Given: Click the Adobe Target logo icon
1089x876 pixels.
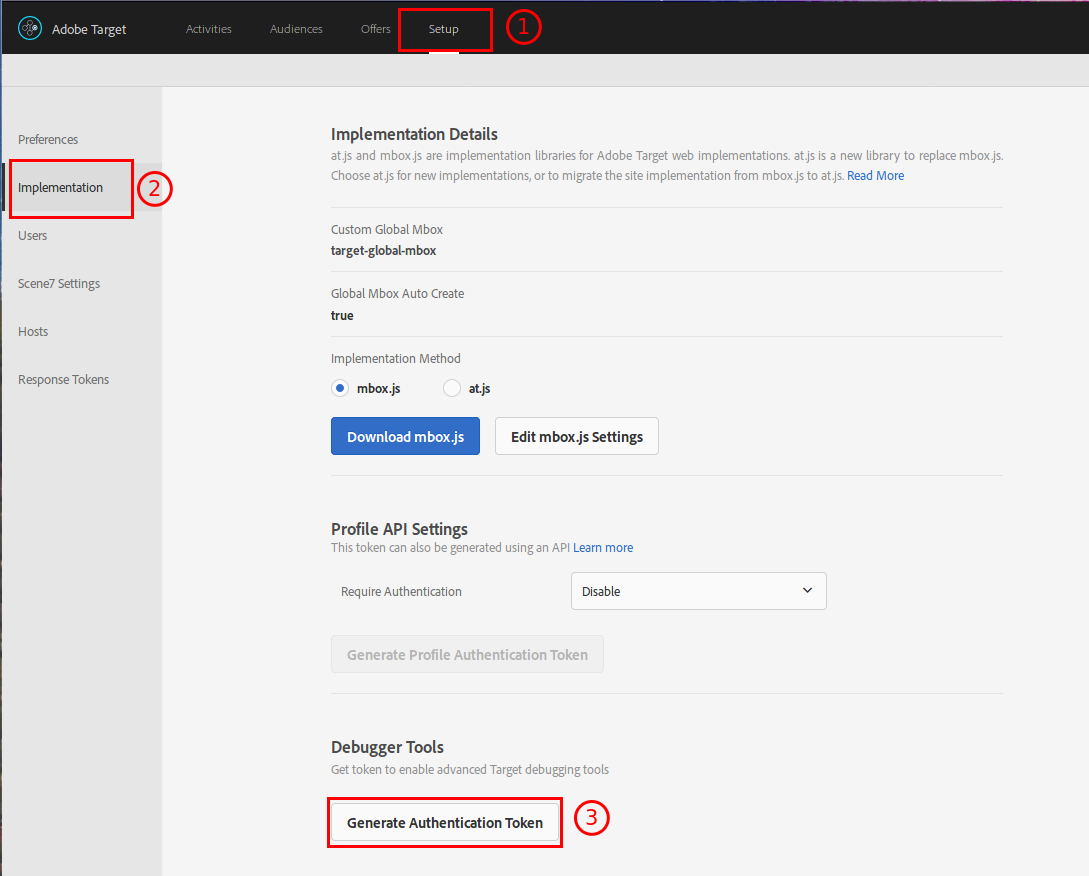Looking at the screenshot, I should [30, 28].
